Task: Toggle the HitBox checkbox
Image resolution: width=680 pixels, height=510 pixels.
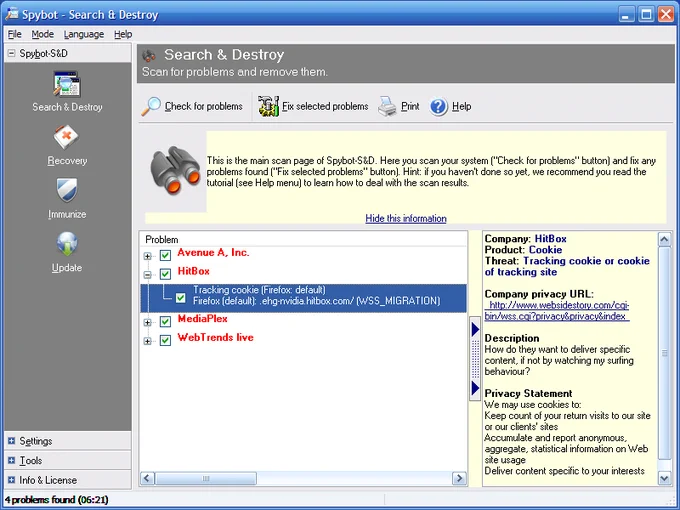Action: click(165, 274)
